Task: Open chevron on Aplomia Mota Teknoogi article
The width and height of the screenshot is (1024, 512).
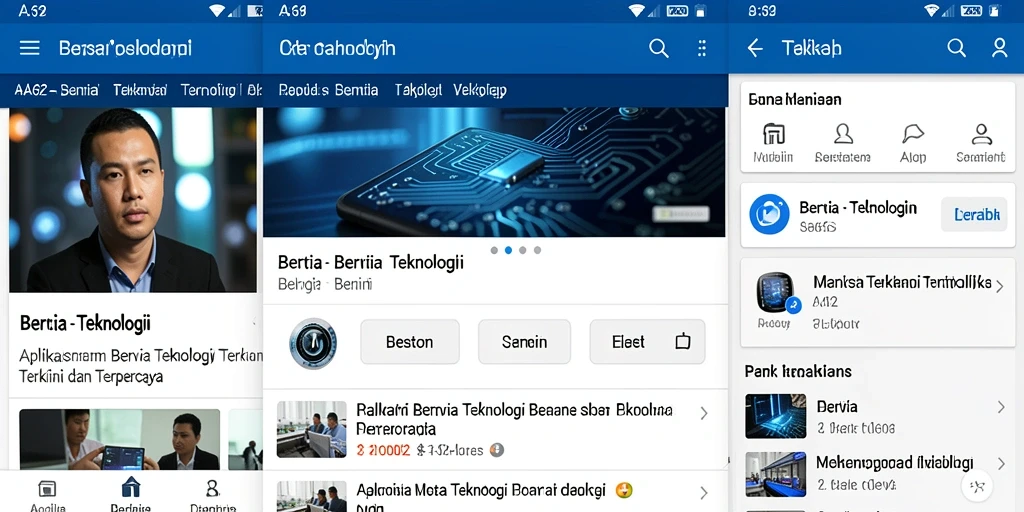Action: point(704,492)
